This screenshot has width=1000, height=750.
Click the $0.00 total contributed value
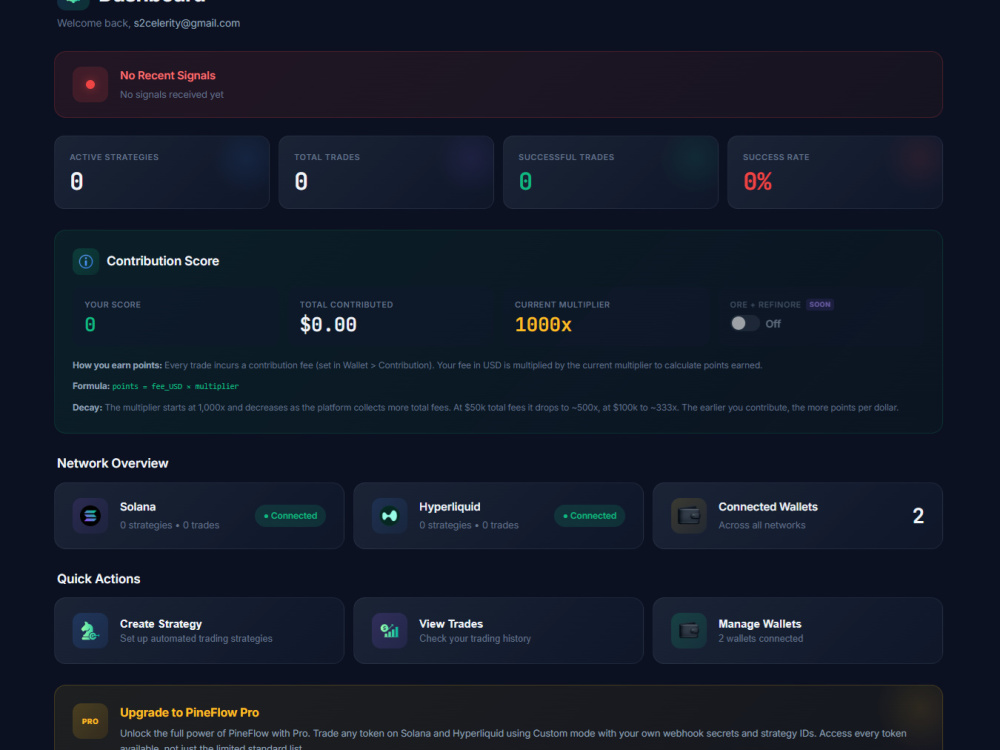click(x=328, y=325)
